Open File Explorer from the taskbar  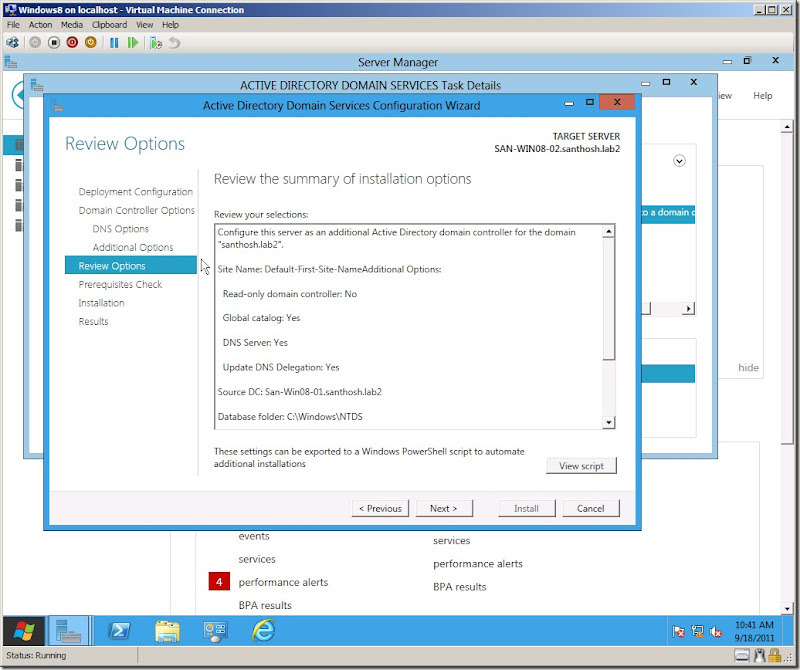point(167,631)
